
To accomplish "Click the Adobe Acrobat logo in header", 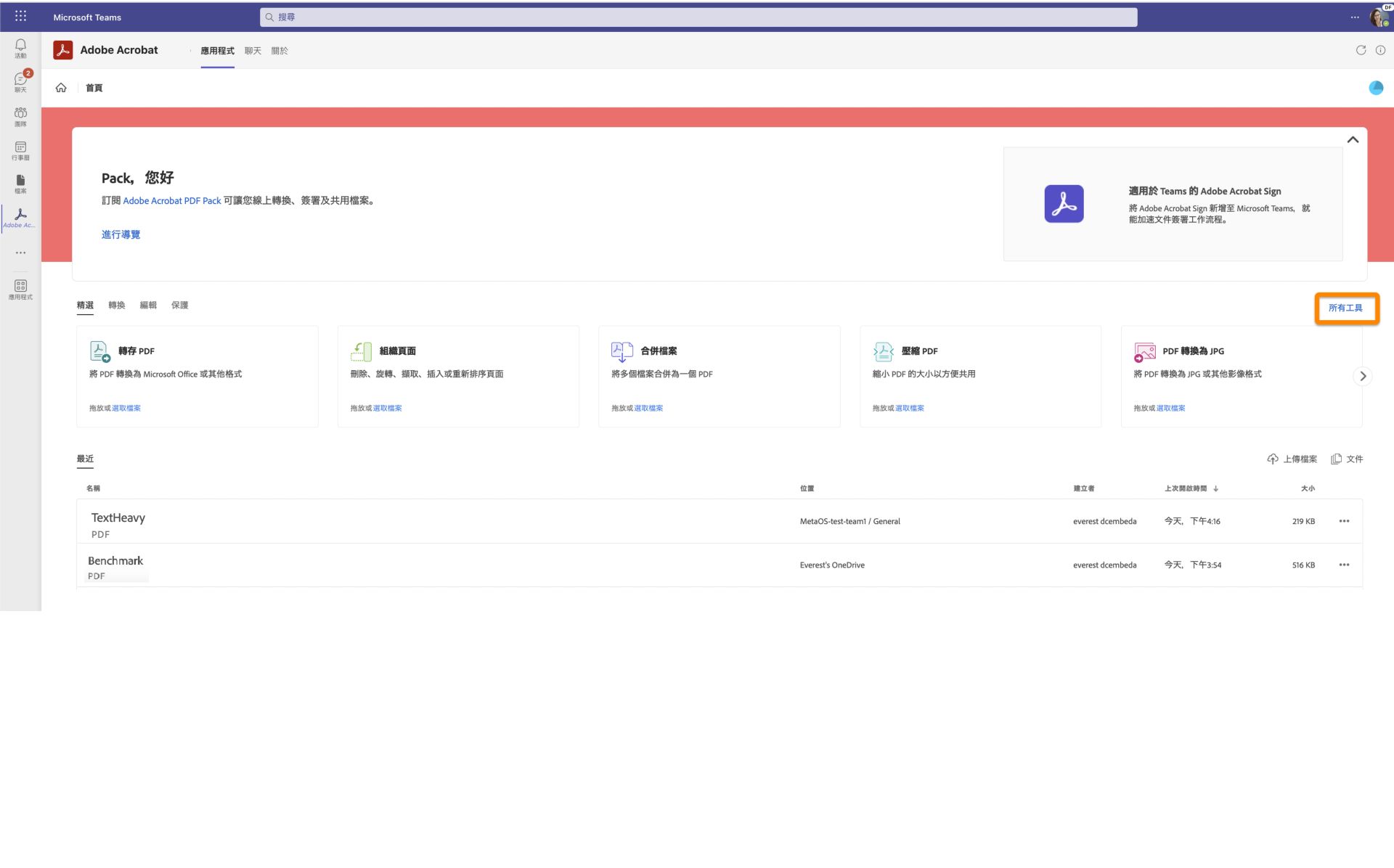I will point(63,50).
